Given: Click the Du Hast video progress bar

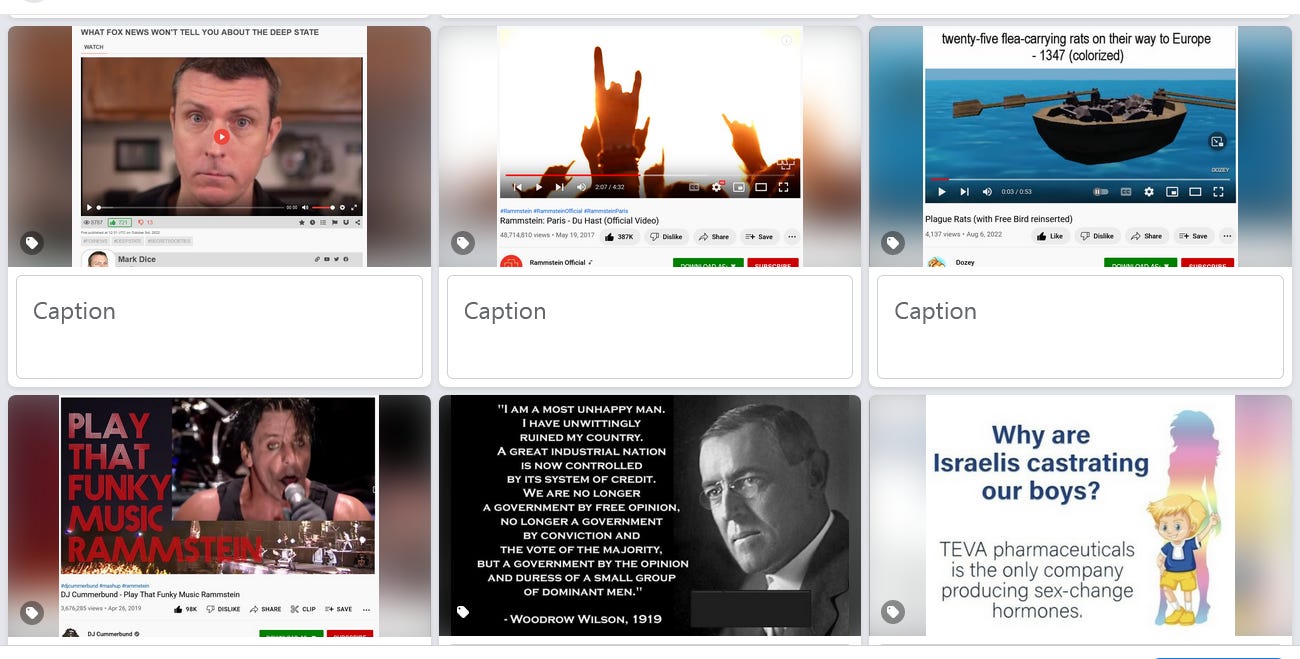Looking at the screenshot, I should pyautogui.click(x=650, y=175).
